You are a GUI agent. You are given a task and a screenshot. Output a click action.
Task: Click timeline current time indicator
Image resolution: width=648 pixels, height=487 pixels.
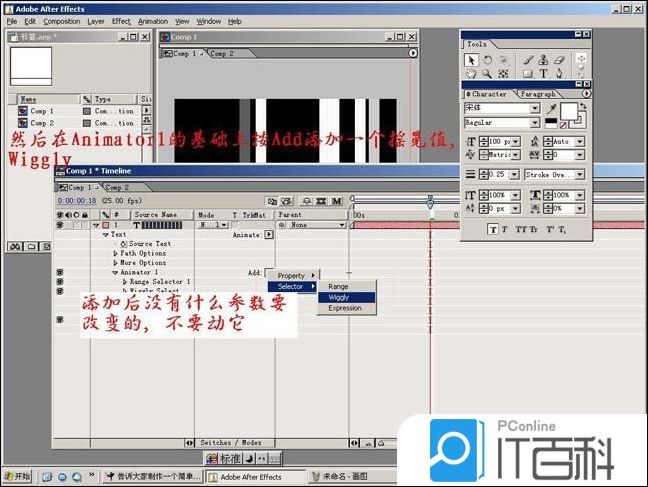pyautogui.click(x=430, y=202)
